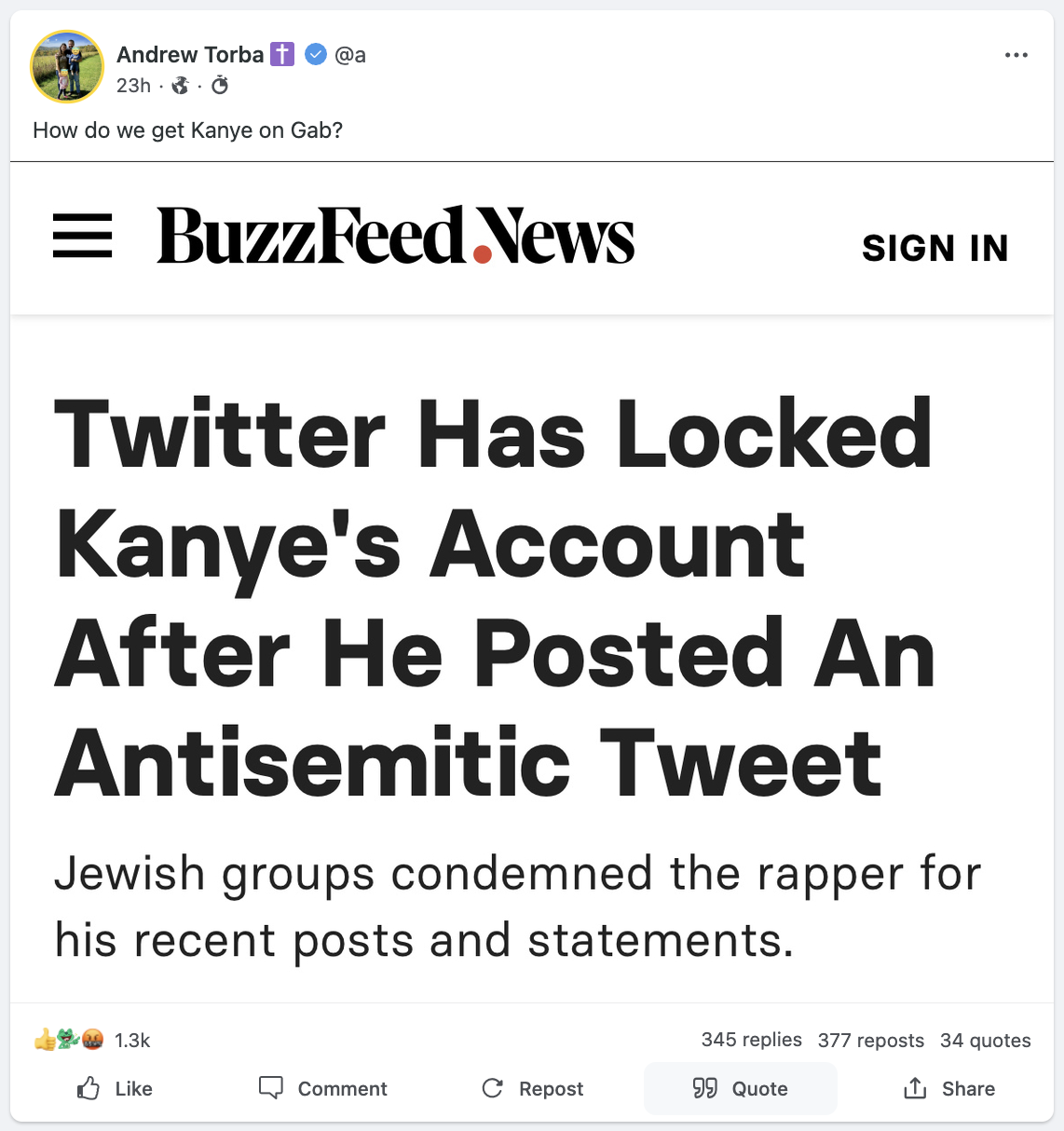
Task: Click the stopwatch timer icon
Action: [220, 86]
